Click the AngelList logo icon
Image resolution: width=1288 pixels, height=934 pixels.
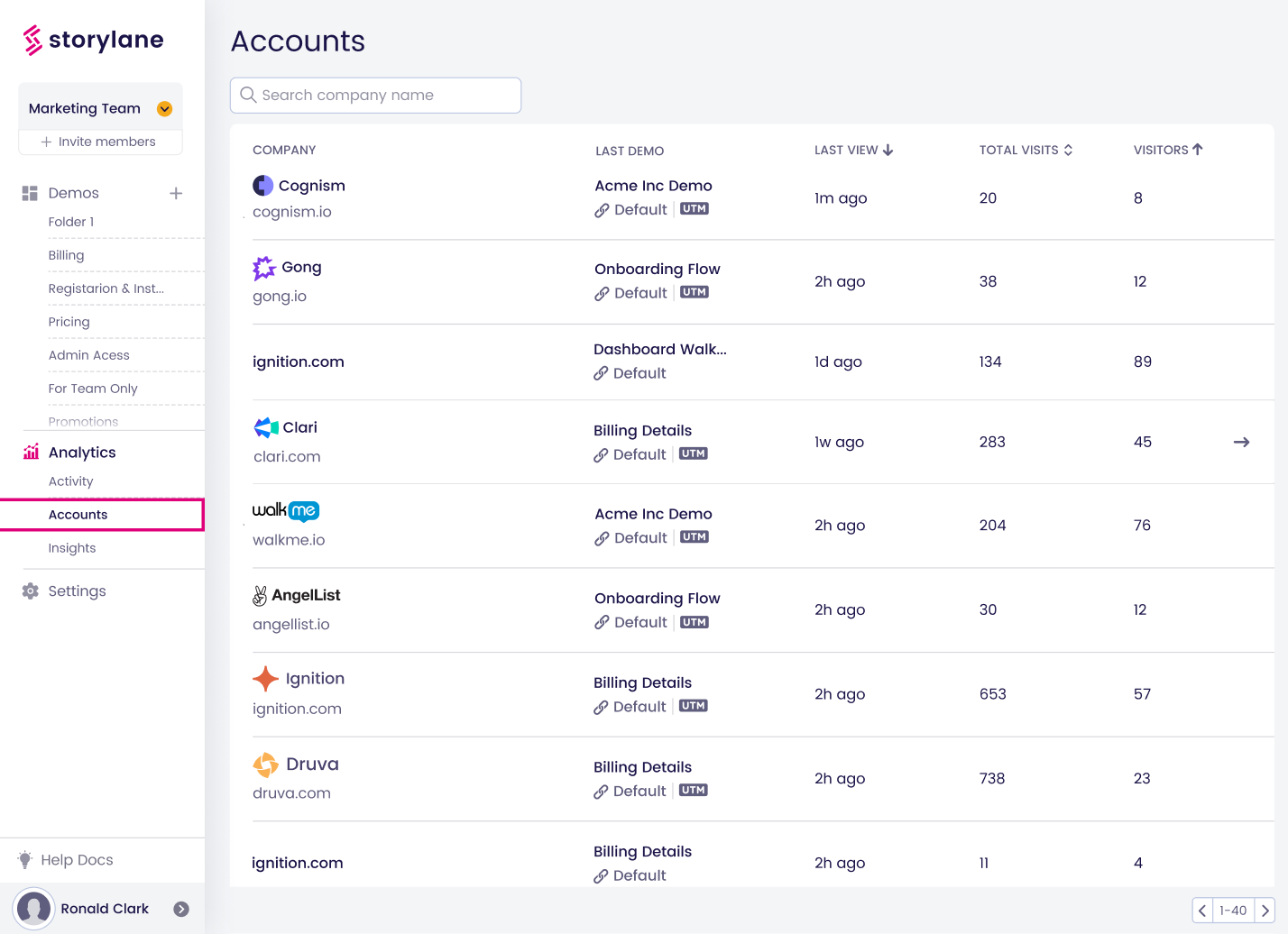click(x=260, y=596)
